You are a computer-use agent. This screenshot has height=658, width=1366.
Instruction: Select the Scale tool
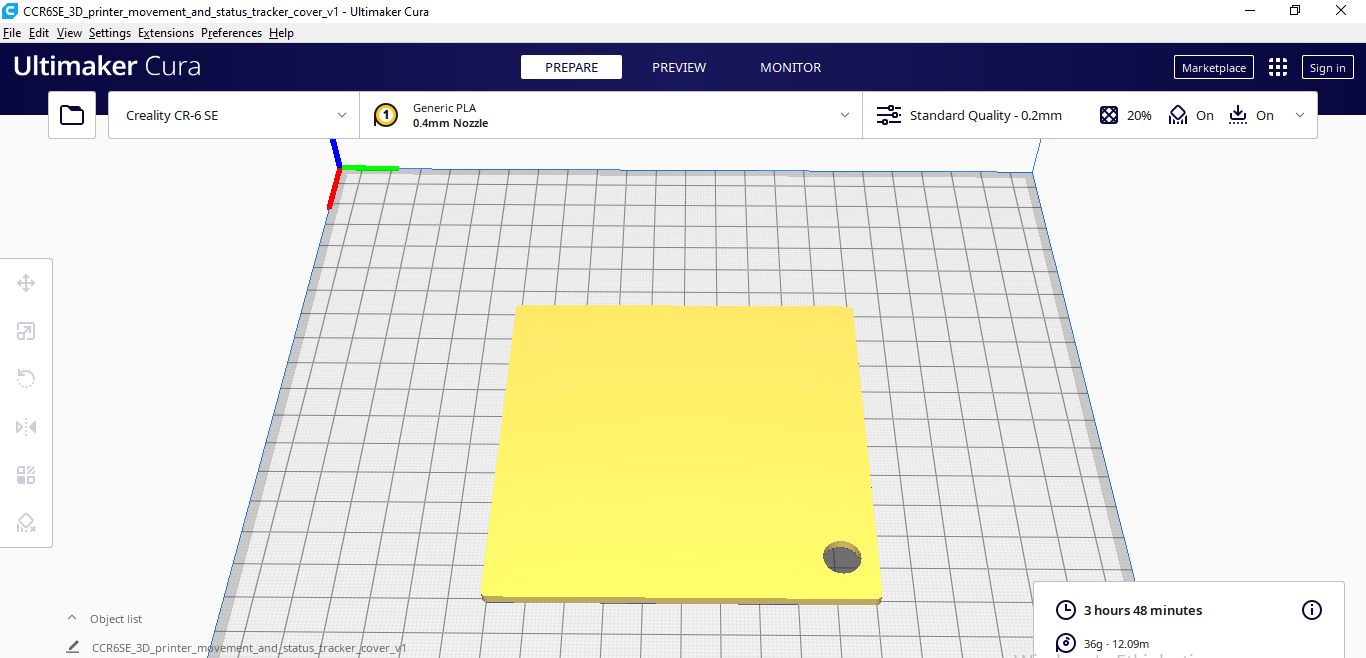(x=26, y=331)
